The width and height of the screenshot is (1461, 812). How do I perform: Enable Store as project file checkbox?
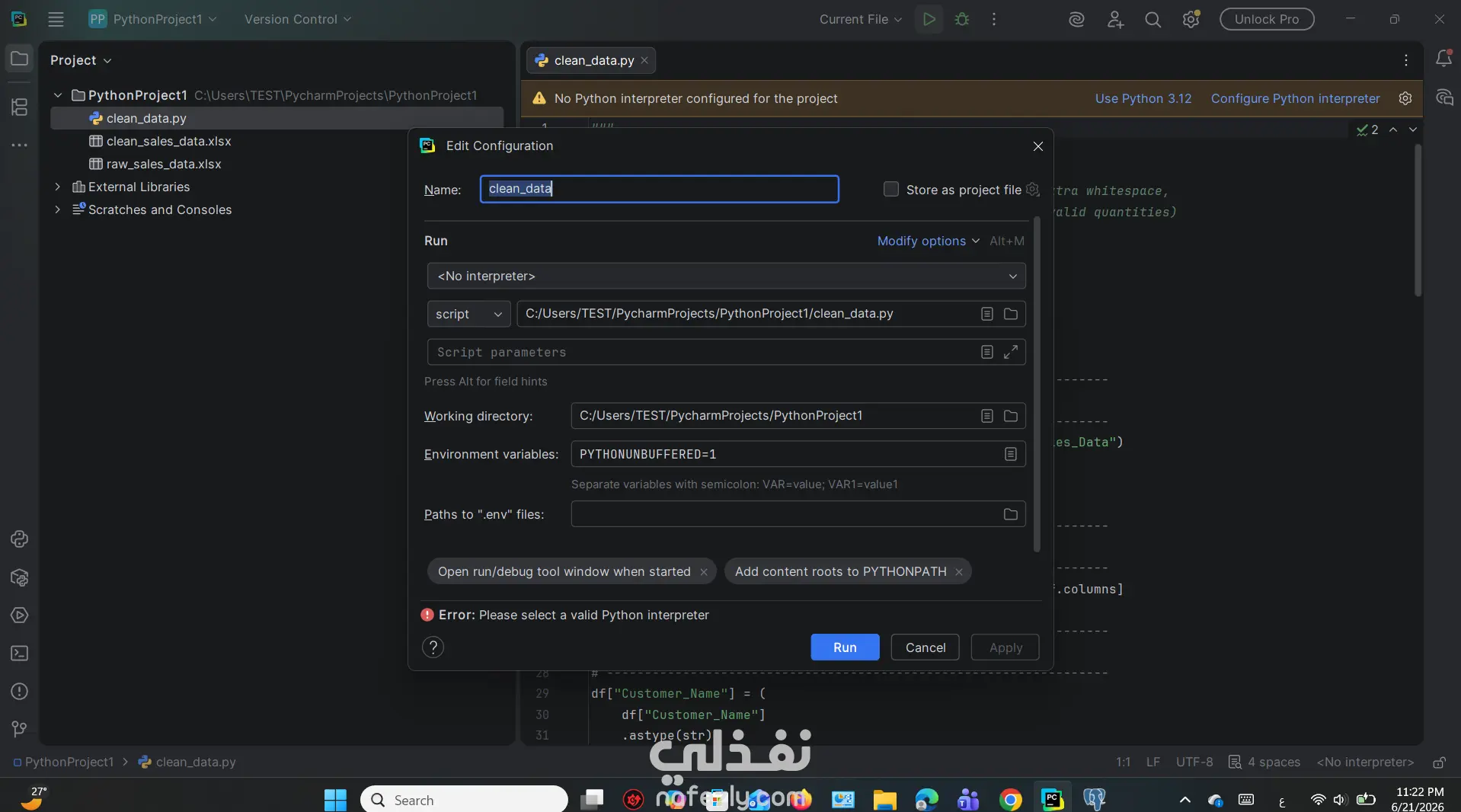pos(891,189)
